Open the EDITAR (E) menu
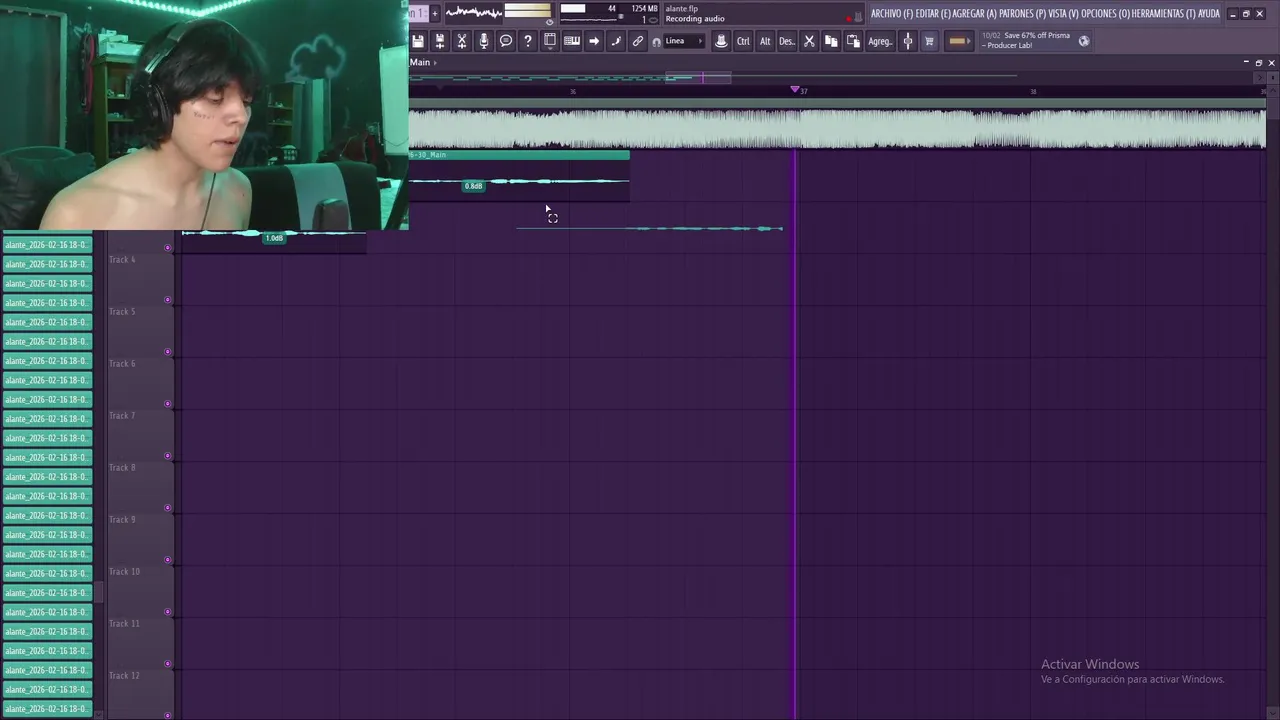 click(933, 14)
